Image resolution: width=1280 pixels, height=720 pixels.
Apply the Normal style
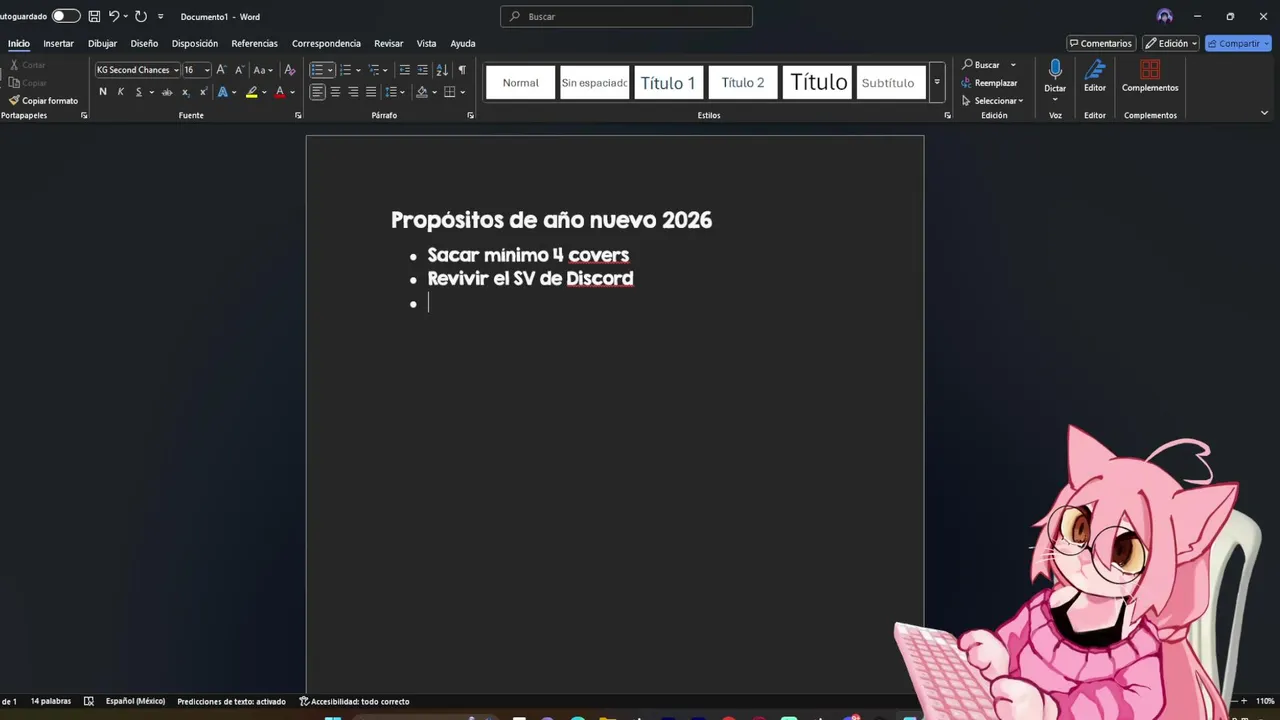coord(520,83)
